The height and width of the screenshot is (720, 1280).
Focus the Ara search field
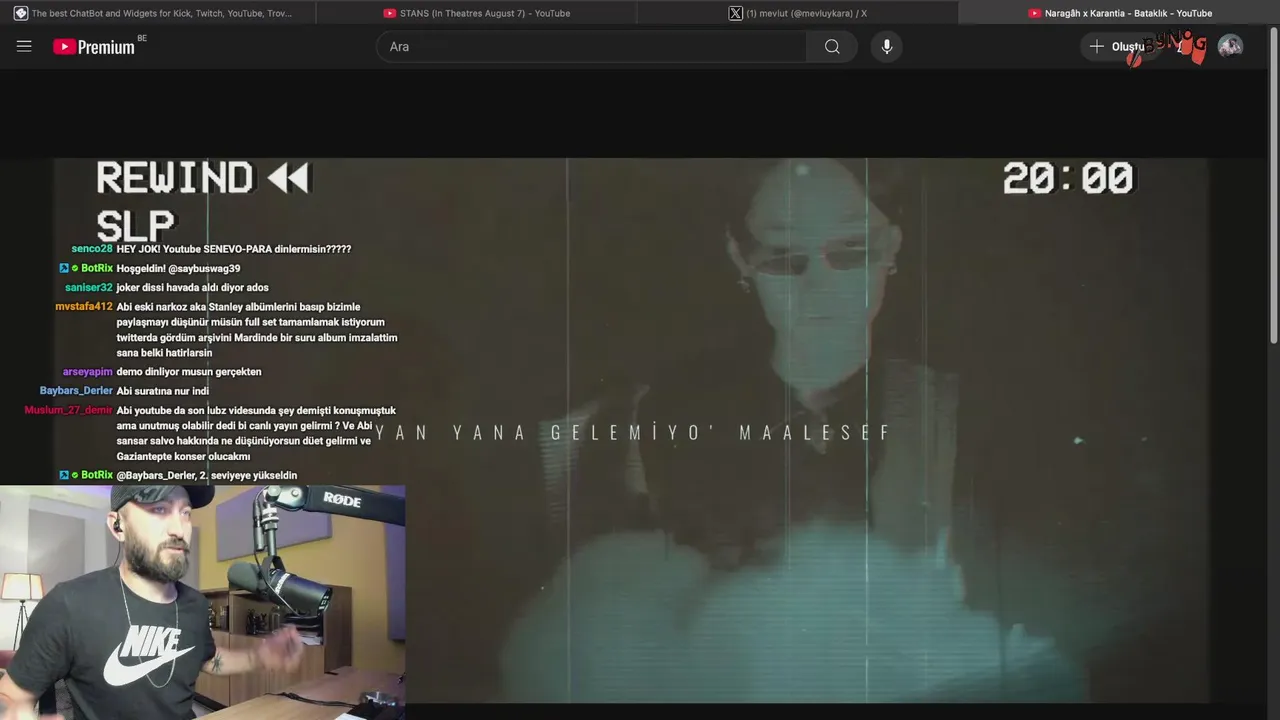pos(592,46)
